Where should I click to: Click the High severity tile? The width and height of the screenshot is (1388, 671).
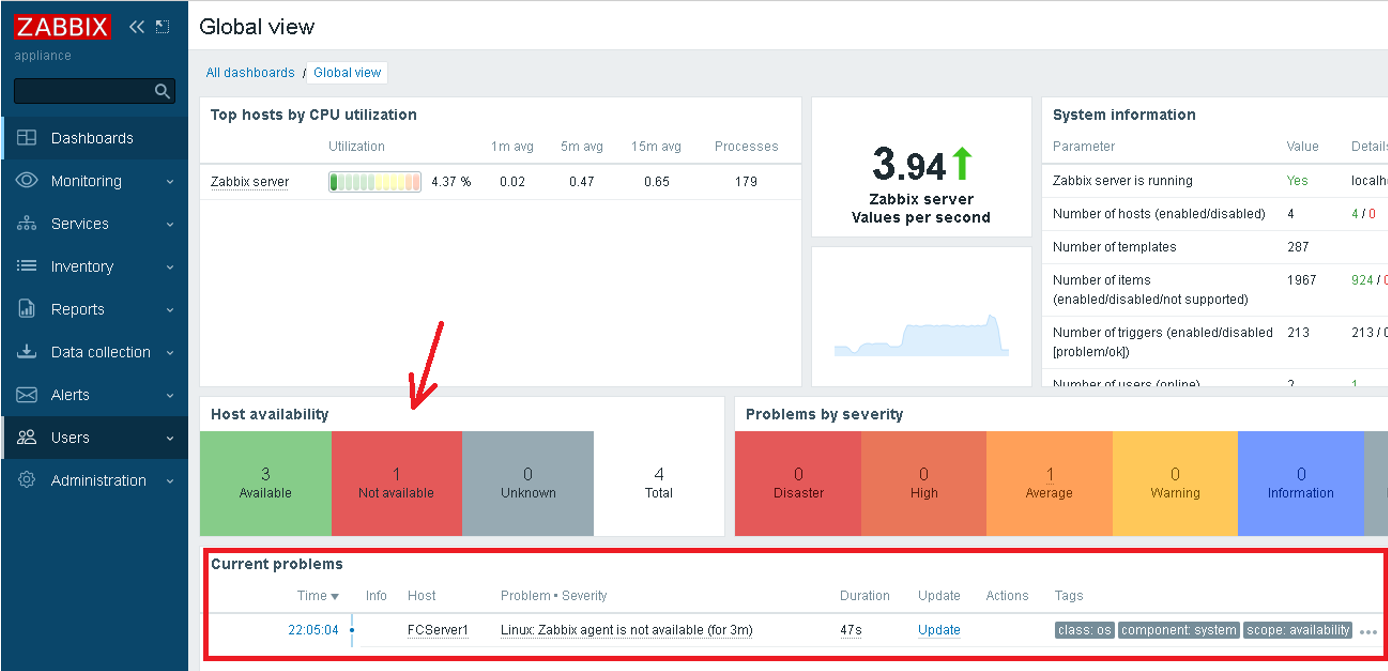(924, 483)
